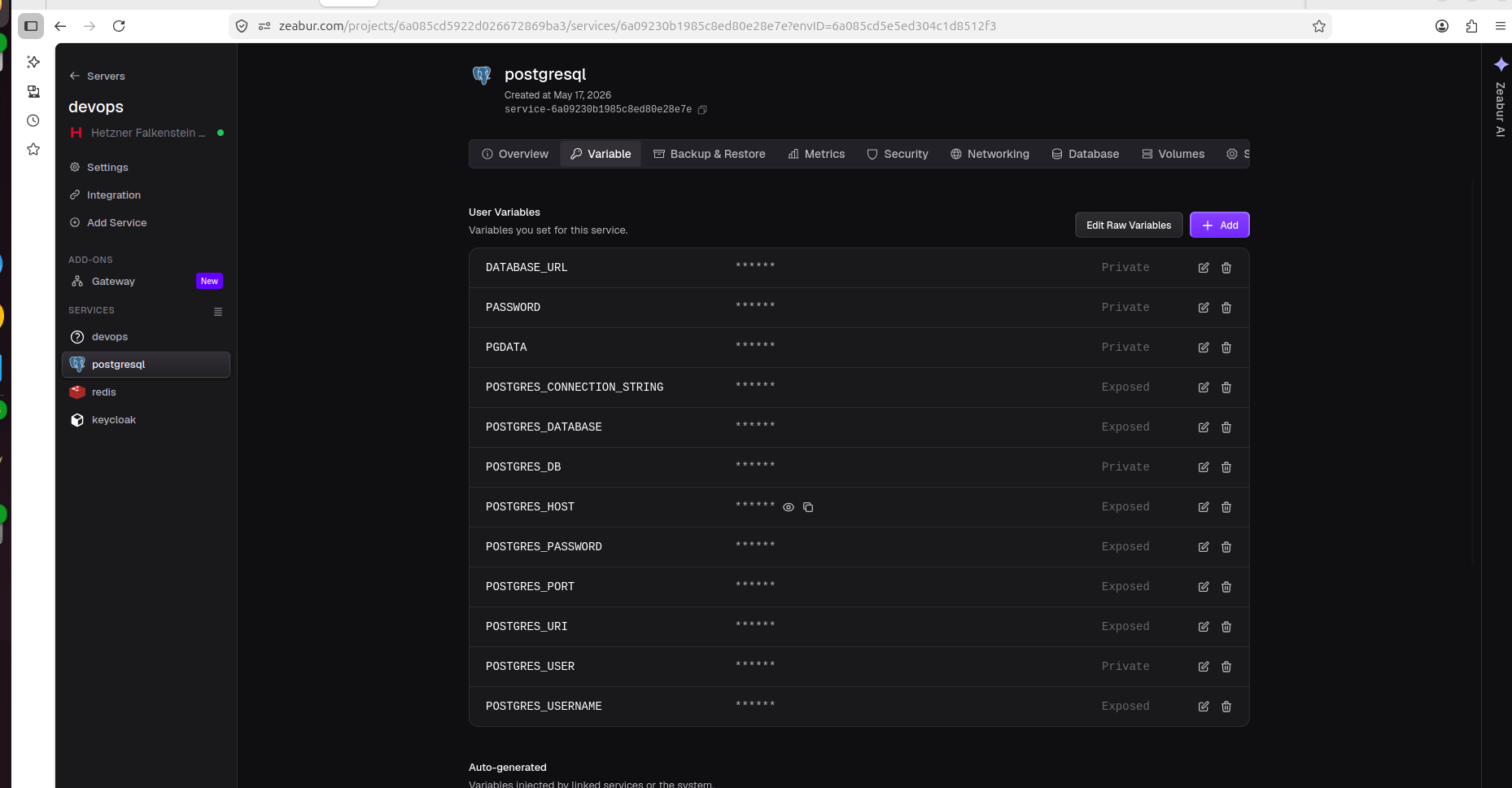Viewport: 1512px width, 788px height.
Task: Open the browser account profile
Action: click(1442, 26)
